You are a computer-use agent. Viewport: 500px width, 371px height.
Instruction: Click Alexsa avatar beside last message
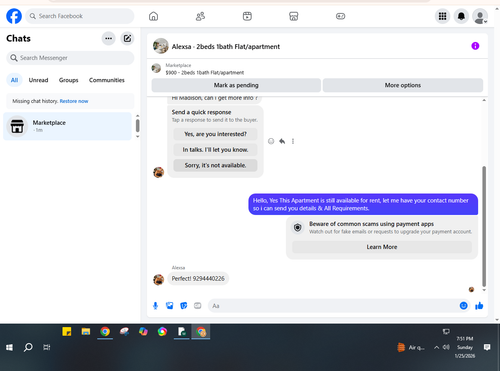[x=159, y=280]
